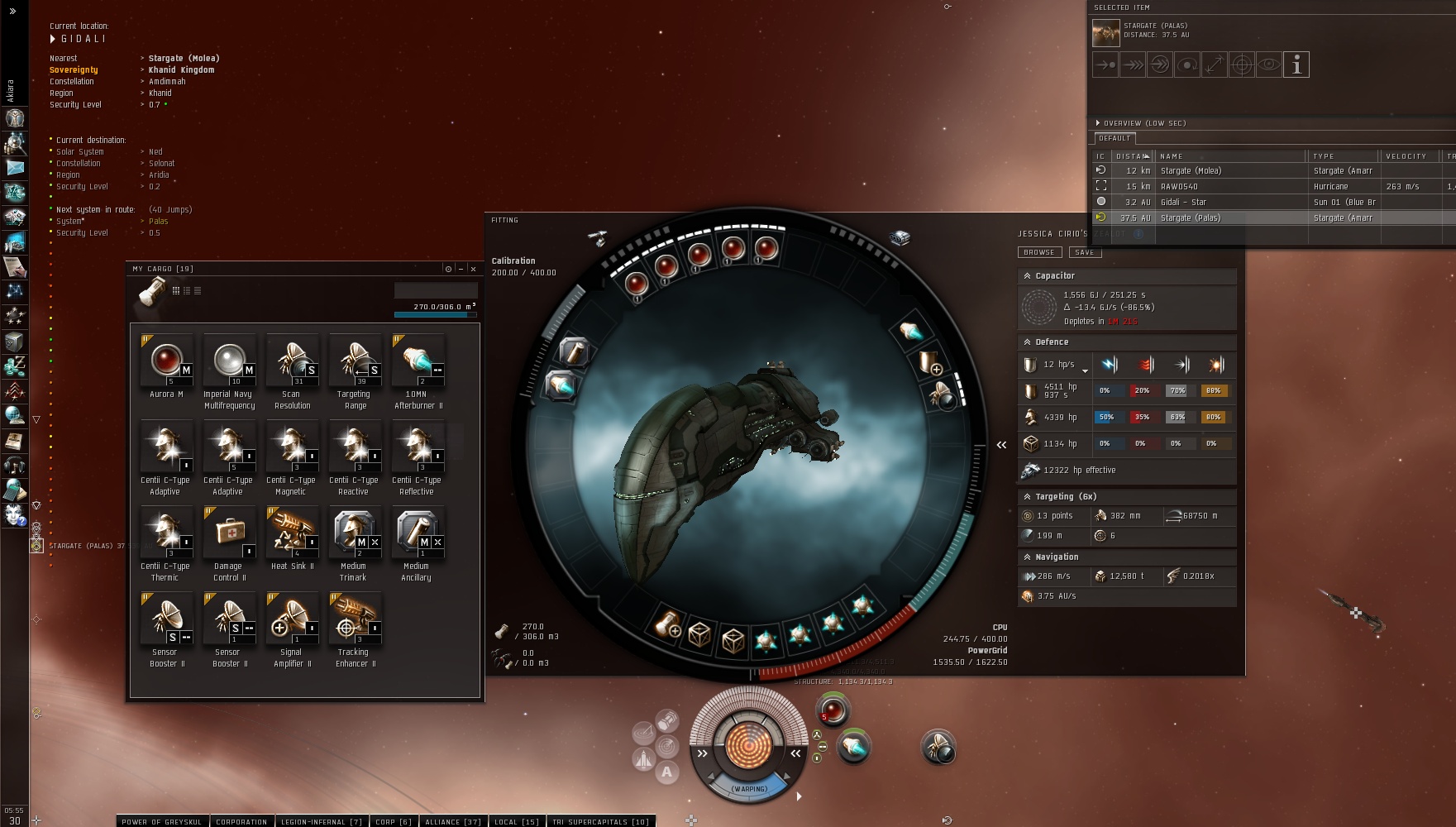Switch to the Alliance [37] chat tab
The height and width of the screenshot is (827, 1456).
click(453, 821)
